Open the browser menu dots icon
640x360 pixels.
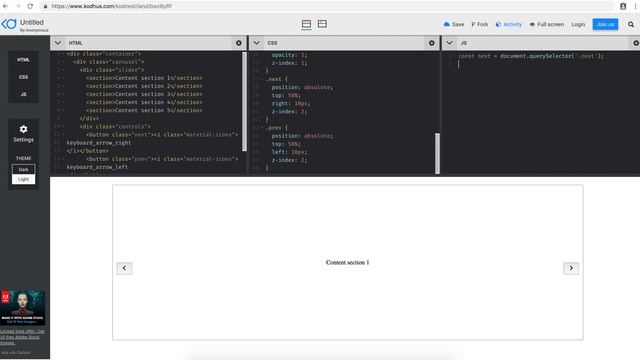tap(636, 6)
